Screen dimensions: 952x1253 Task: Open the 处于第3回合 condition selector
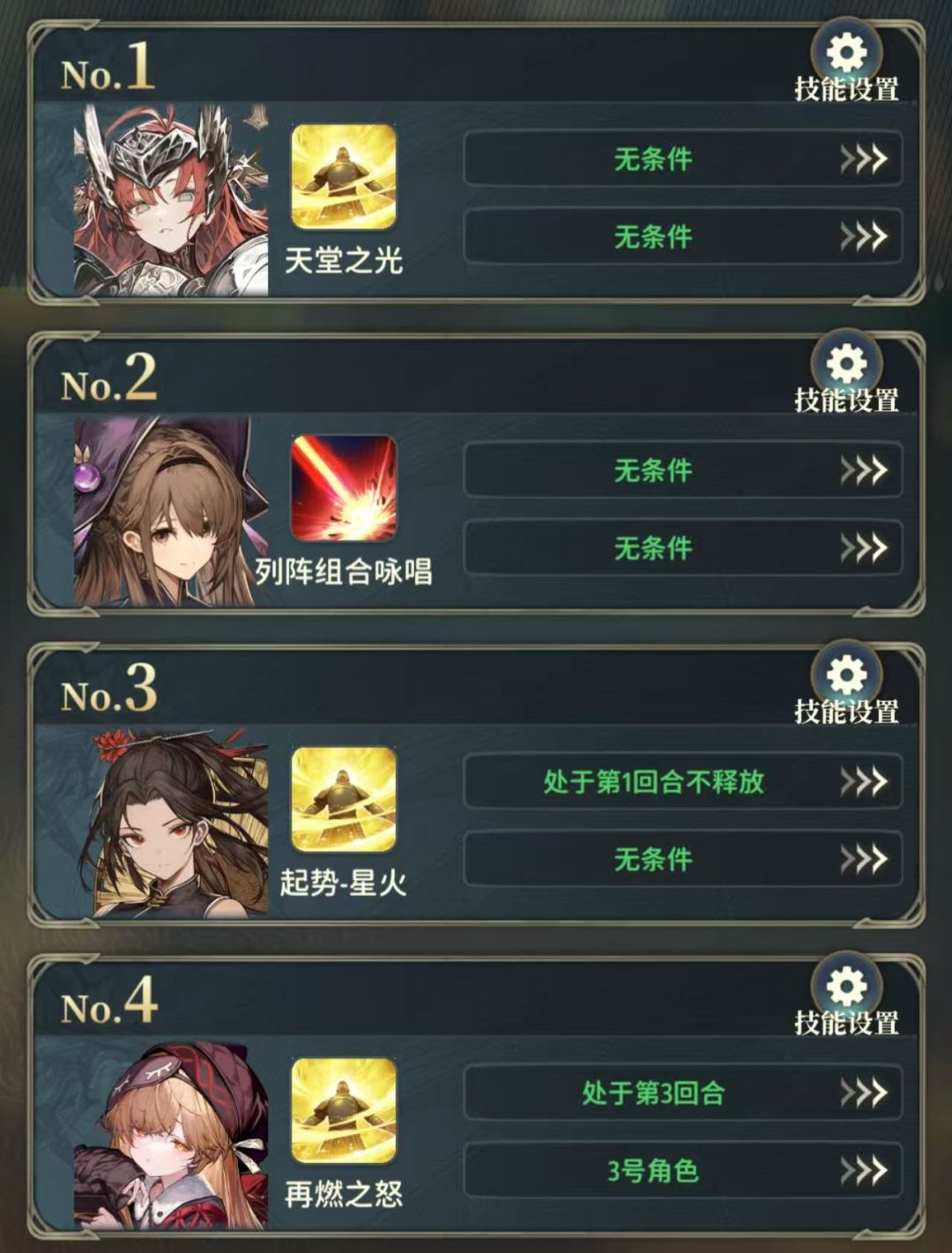(683, 1093)
